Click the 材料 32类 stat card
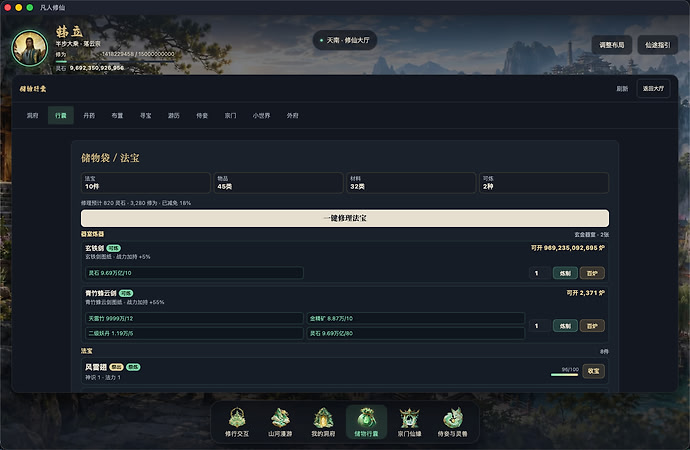The image size is (690, 450). click(411, 183)
